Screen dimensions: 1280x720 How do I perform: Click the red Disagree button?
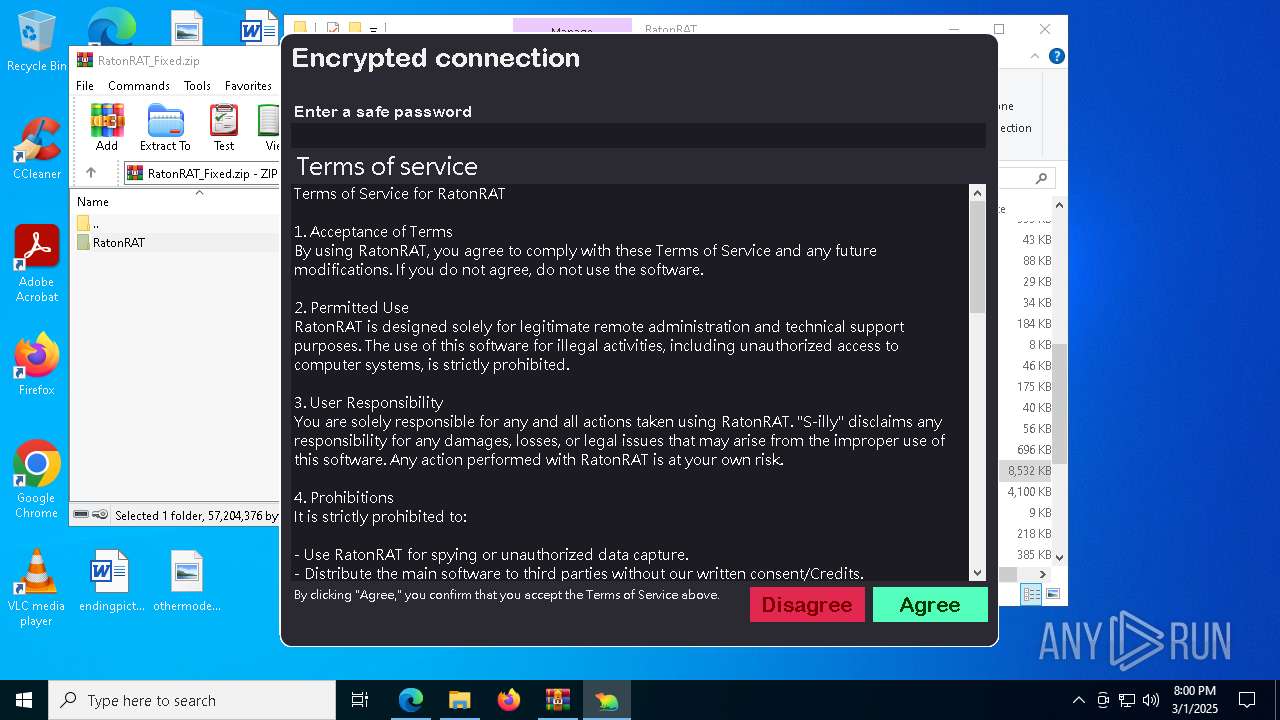807,605
